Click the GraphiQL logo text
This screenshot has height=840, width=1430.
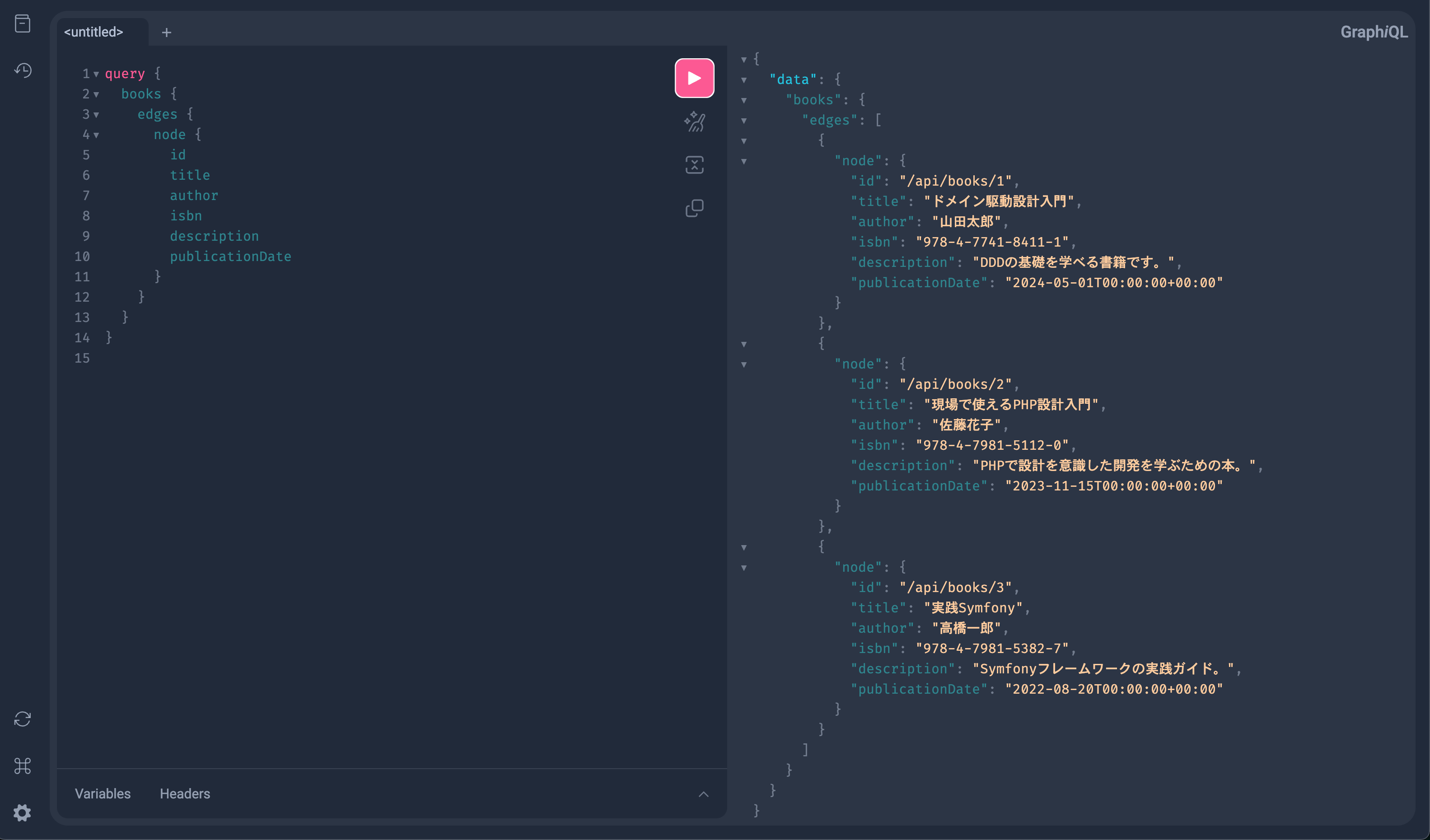(1374, 32)
